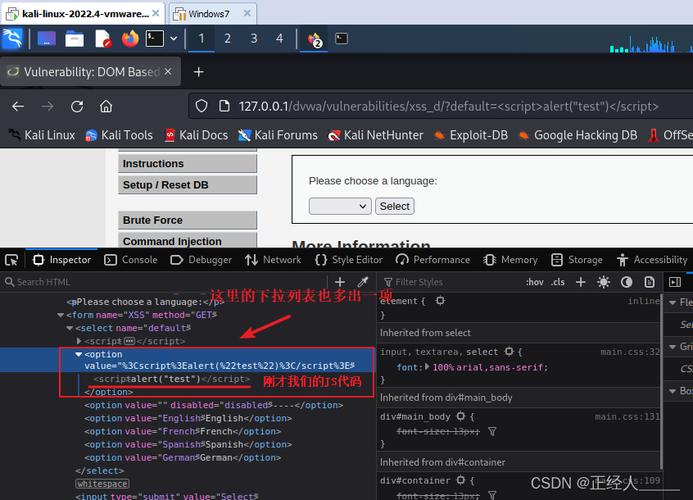The width and height of the screenshot is (693, 500).
Task: Open the Kali dragon applications menu
Action: coord(12,39)
